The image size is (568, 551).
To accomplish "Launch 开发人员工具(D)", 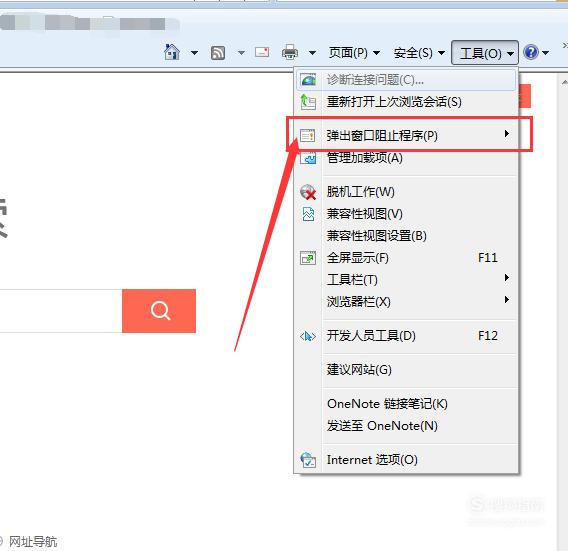I will (x=406, y=336).
